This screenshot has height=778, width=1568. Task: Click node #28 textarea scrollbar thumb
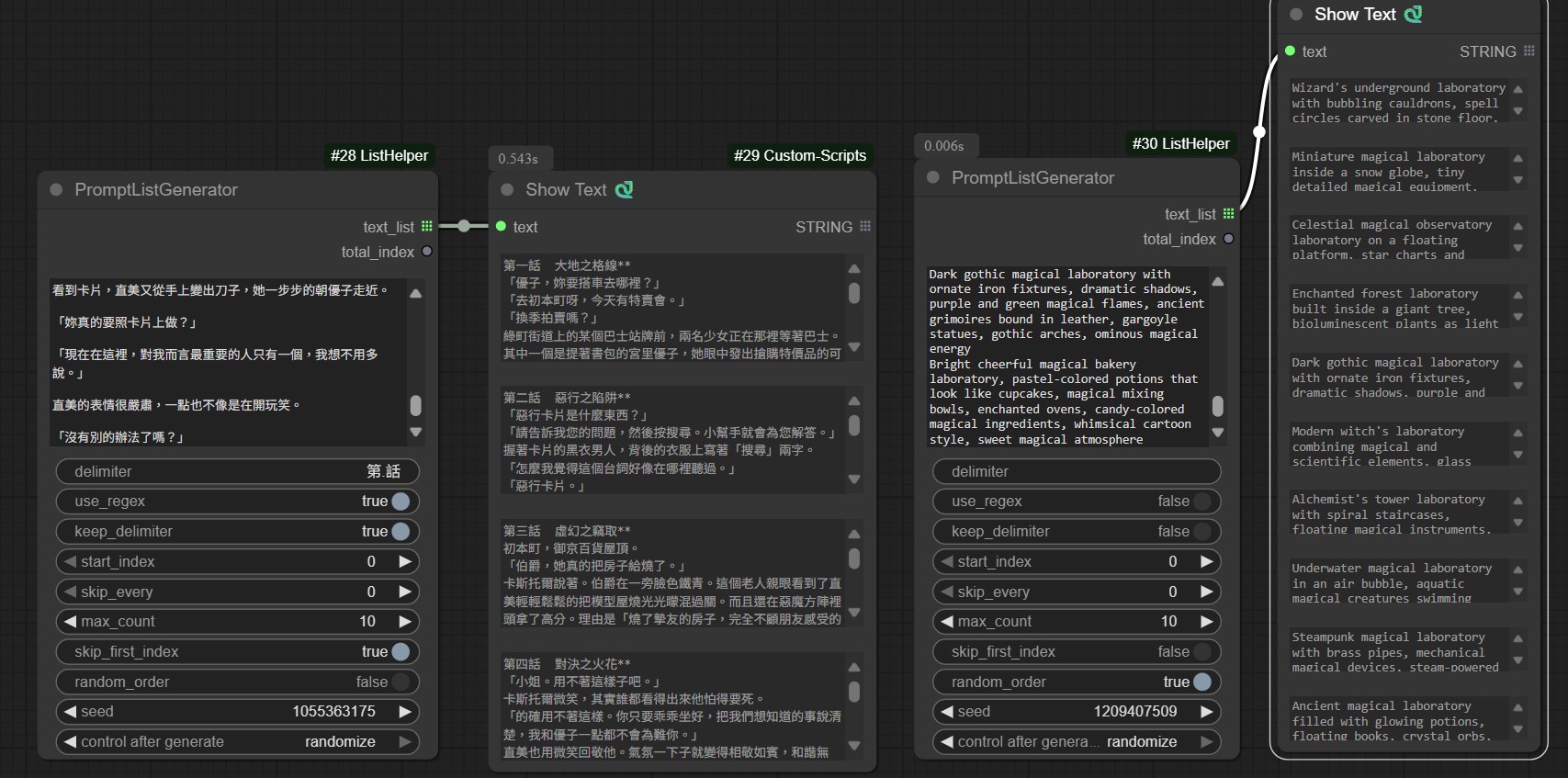[x=416, y=405]
